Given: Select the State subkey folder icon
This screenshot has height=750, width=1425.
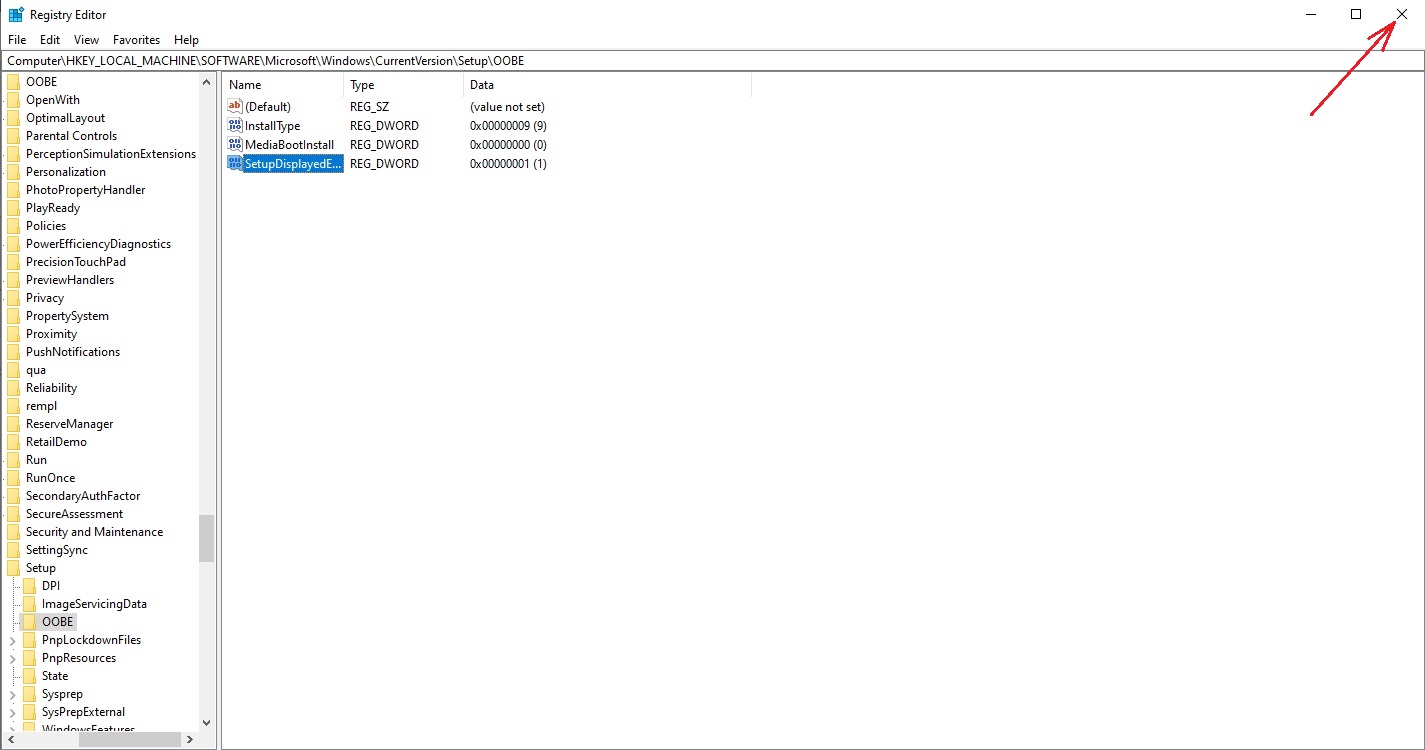Looking at the screenshot, I should tap(29, 676).
